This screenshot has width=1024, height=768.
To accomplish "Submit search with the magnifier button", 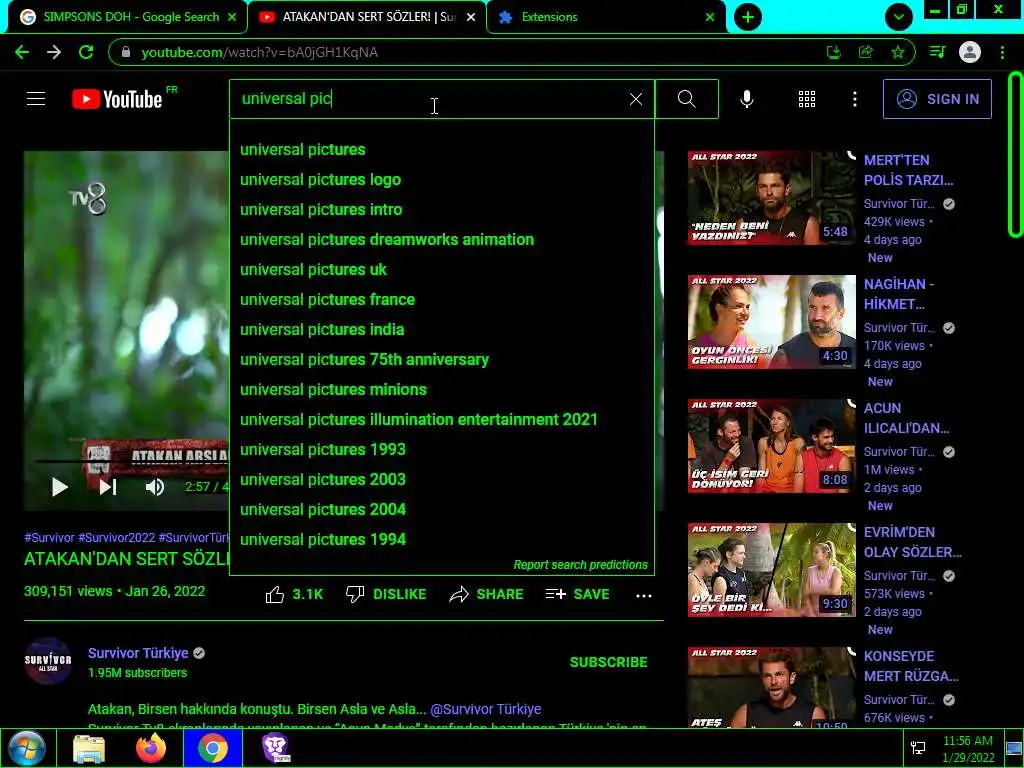I will coord(686,99).
